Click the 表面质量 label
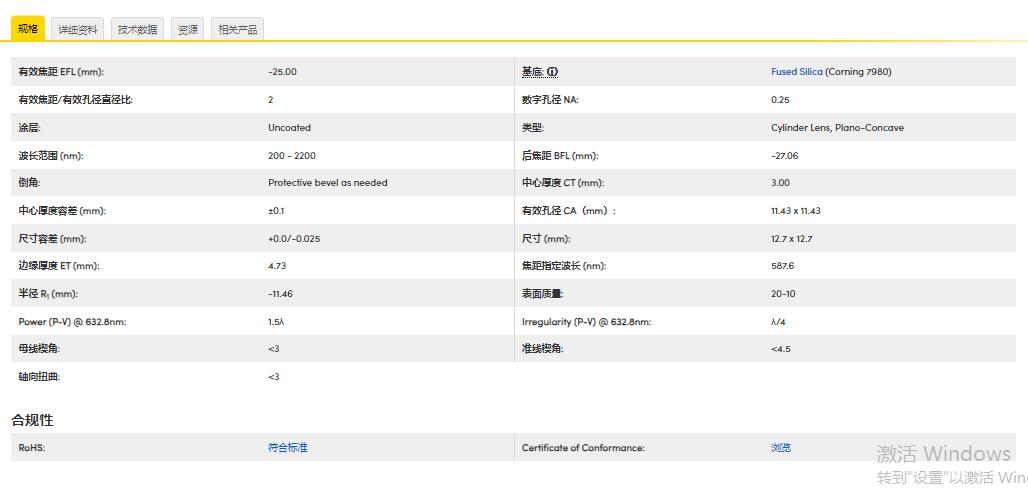Screen dimensions: 1028x488 point(543,294)
